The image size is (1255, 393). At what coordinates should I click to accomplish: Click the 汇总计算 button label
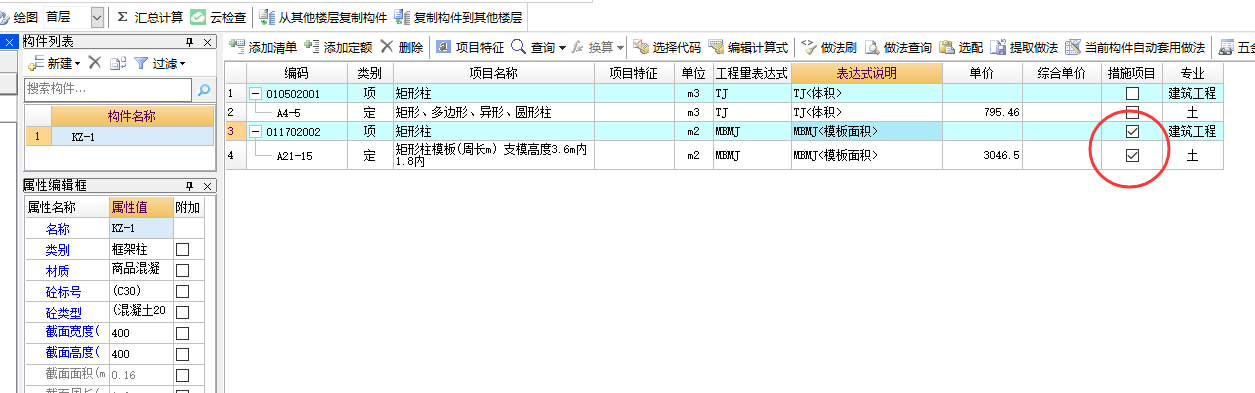click(158, 17)
